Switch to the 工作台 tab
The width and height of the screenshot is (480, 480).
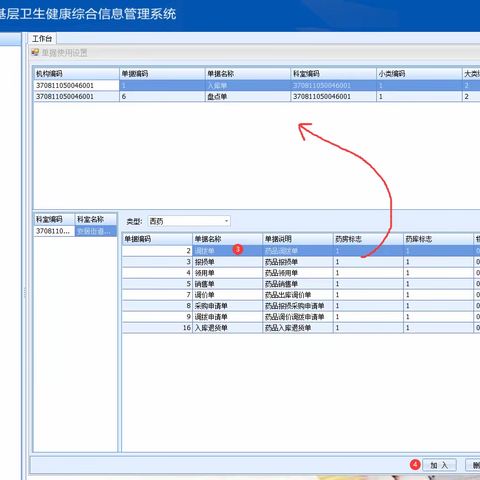pos(42,38)
